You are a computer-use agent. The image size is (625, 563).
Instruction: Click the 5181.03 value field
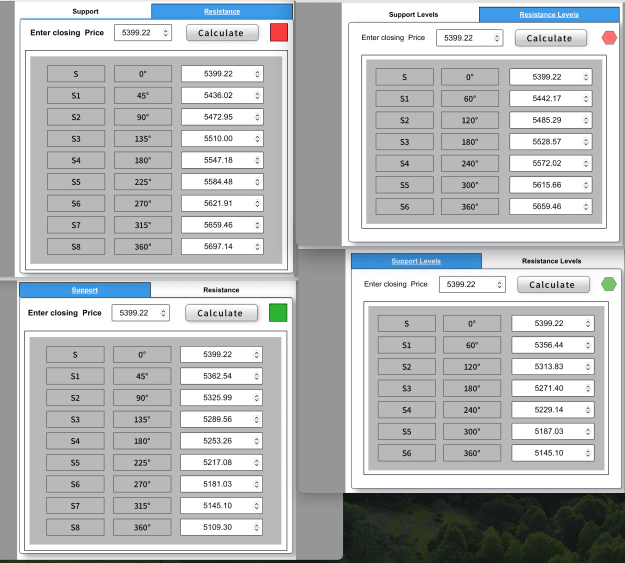pyautogui.click(x=221, y=484)
